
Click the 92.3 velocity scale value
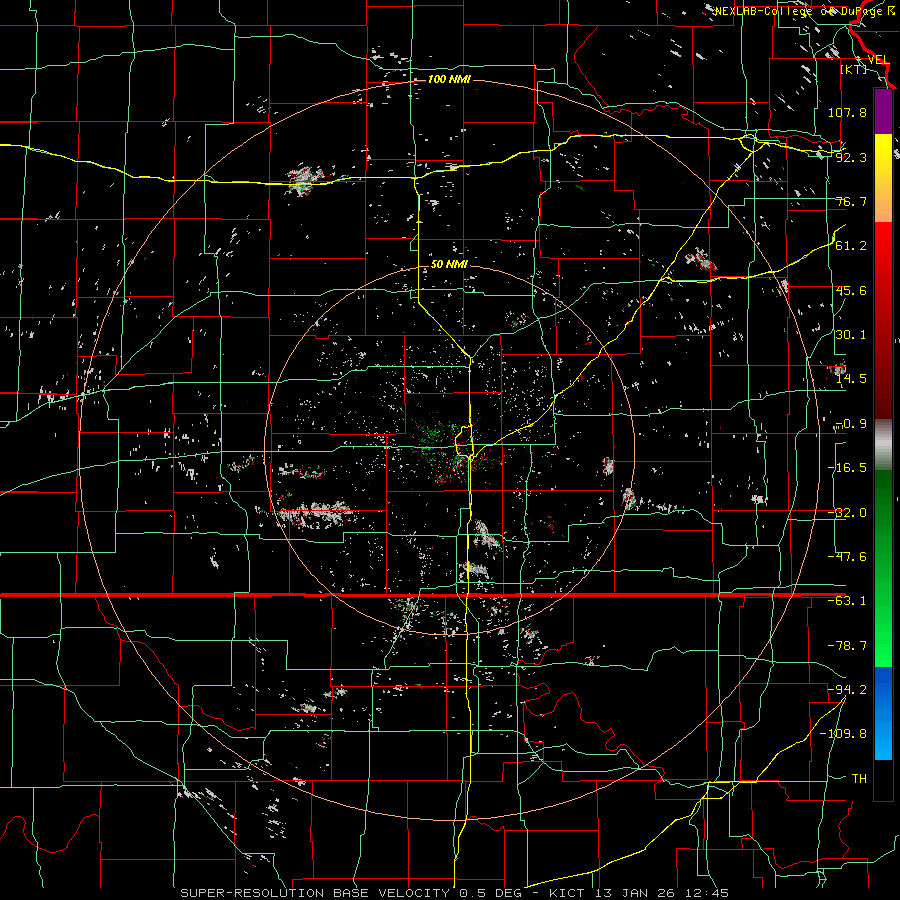[x=851, y=157]
